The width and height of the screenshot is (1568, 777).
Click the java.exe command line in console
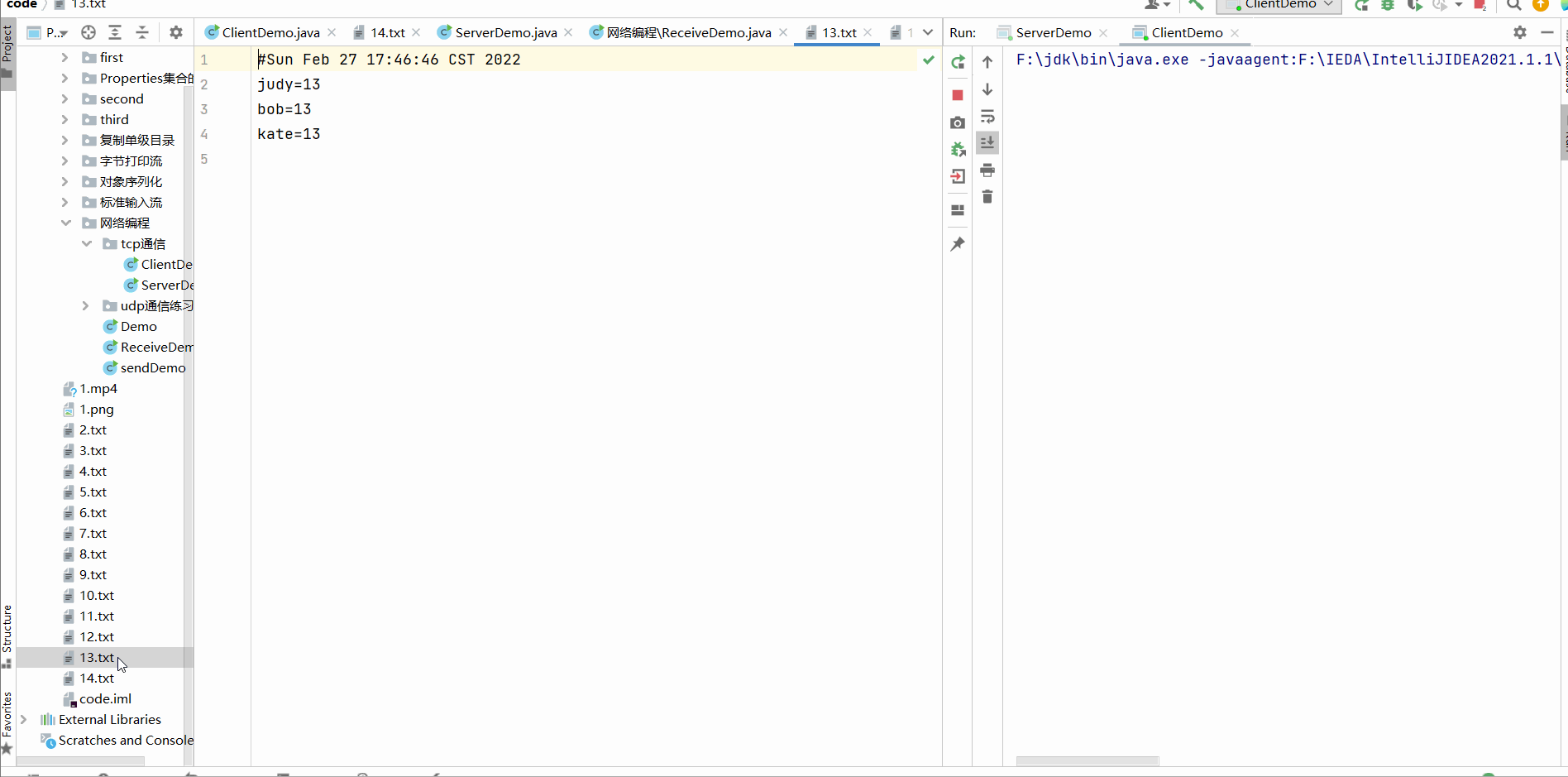click(1287, 60)
